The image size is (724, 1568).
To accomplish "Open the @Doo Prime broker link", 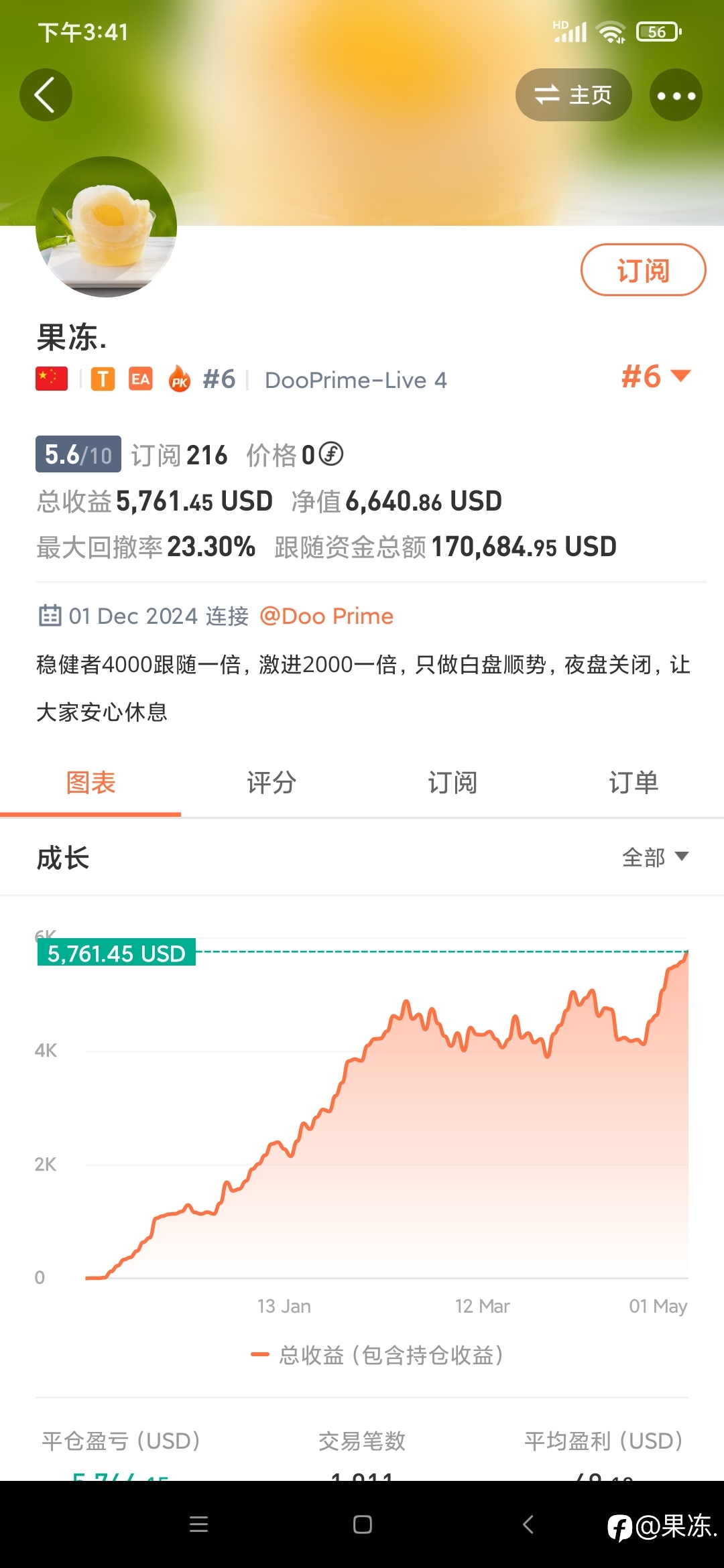I will (x=326, y=616).
